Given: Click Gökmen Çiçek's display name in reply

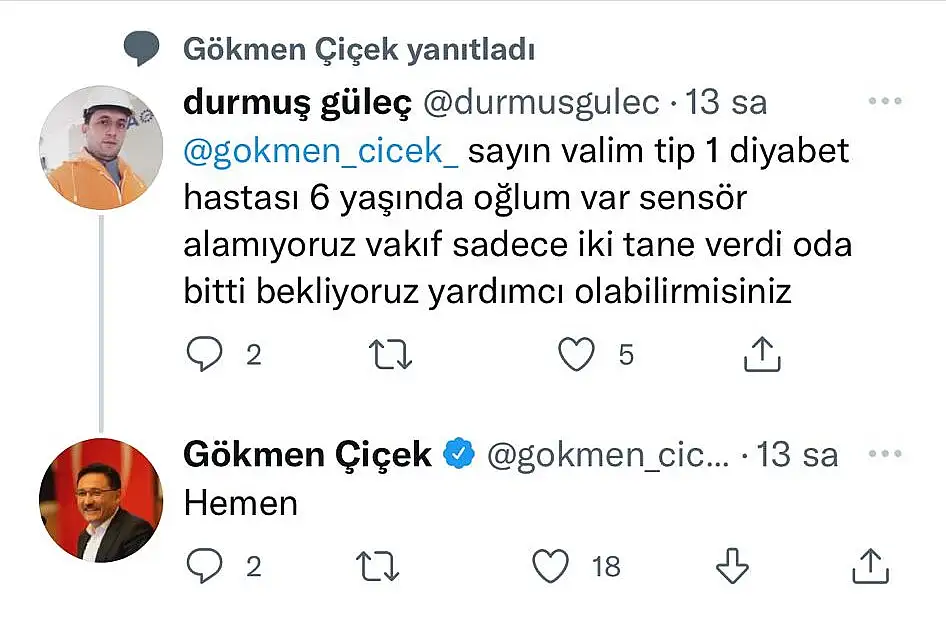Looking at the screenshot, I should 308,455.
